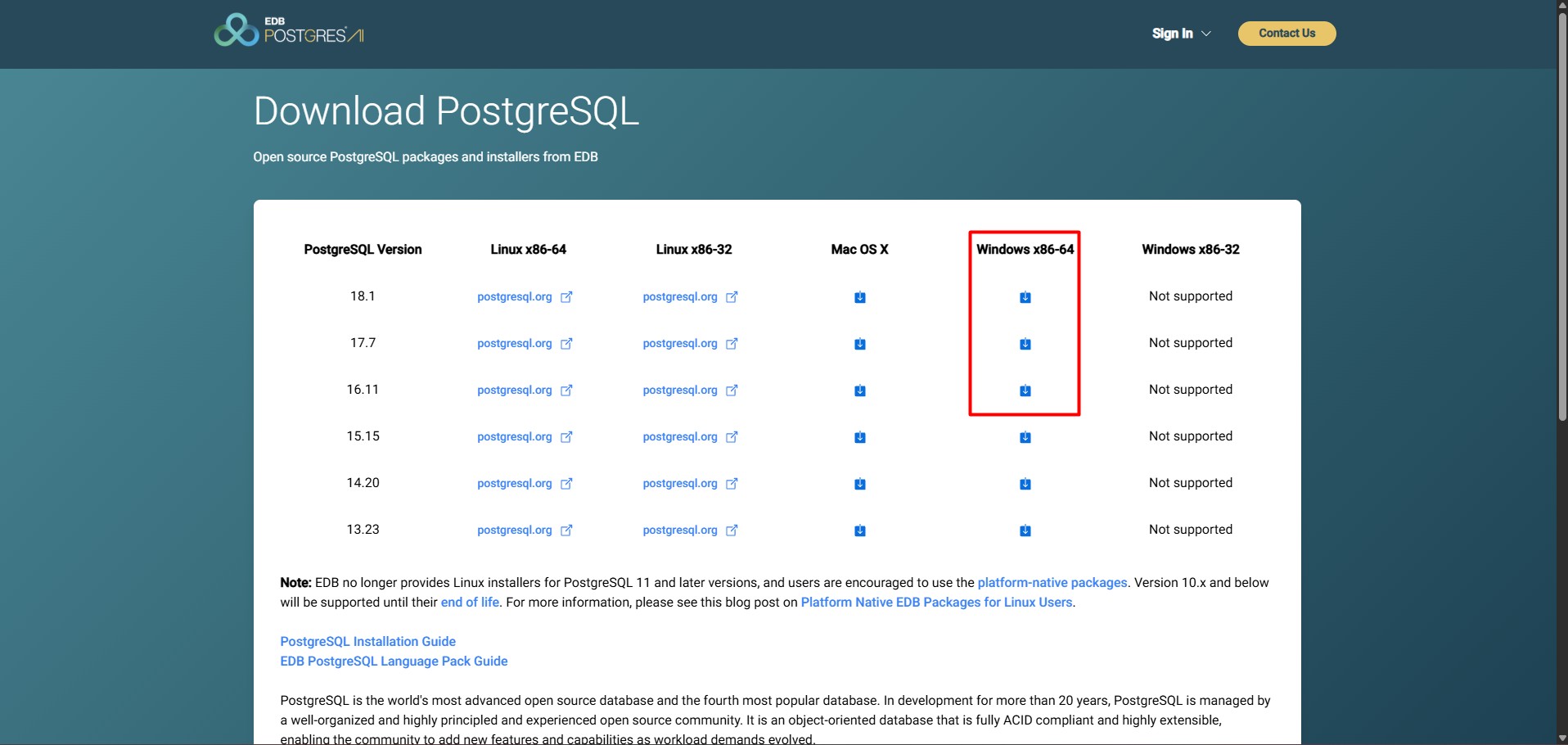Open Linux x86-64 postgresql.org link for 16.11

(525, 390)
